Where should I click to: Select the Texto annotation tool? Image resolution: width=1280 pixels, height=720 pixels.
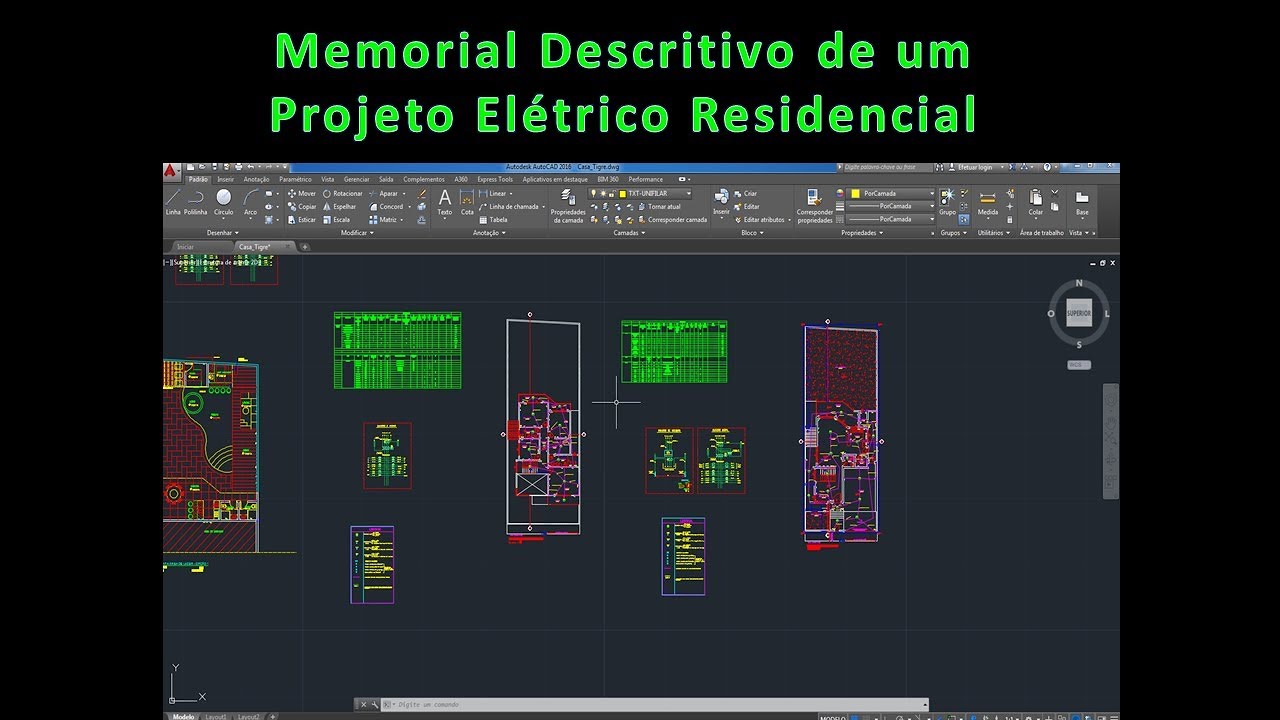tap(445, 201)
